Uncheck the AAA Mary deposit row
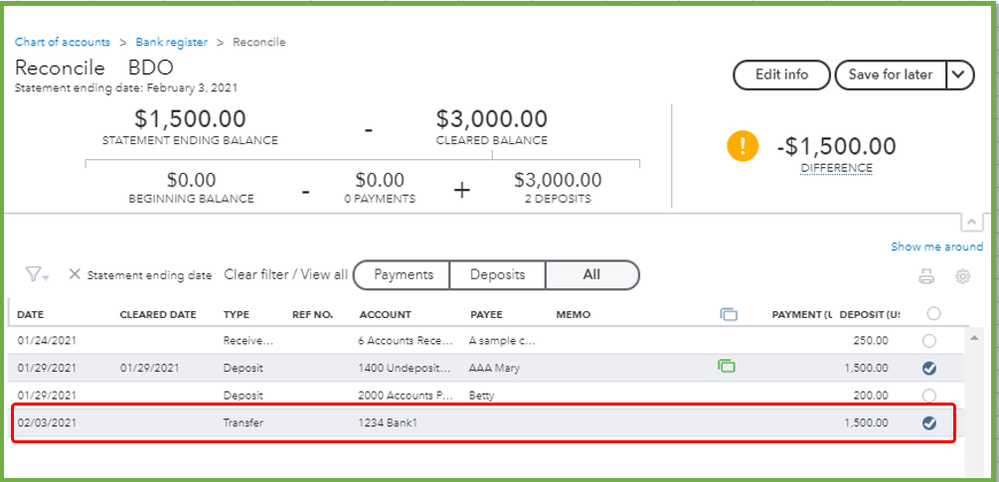The image size is (999, 482). click(929, 368)
